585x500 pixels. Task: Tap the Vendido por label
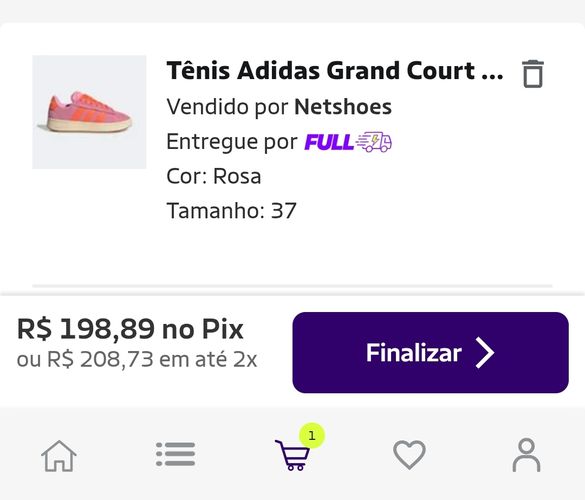(227, 107)
